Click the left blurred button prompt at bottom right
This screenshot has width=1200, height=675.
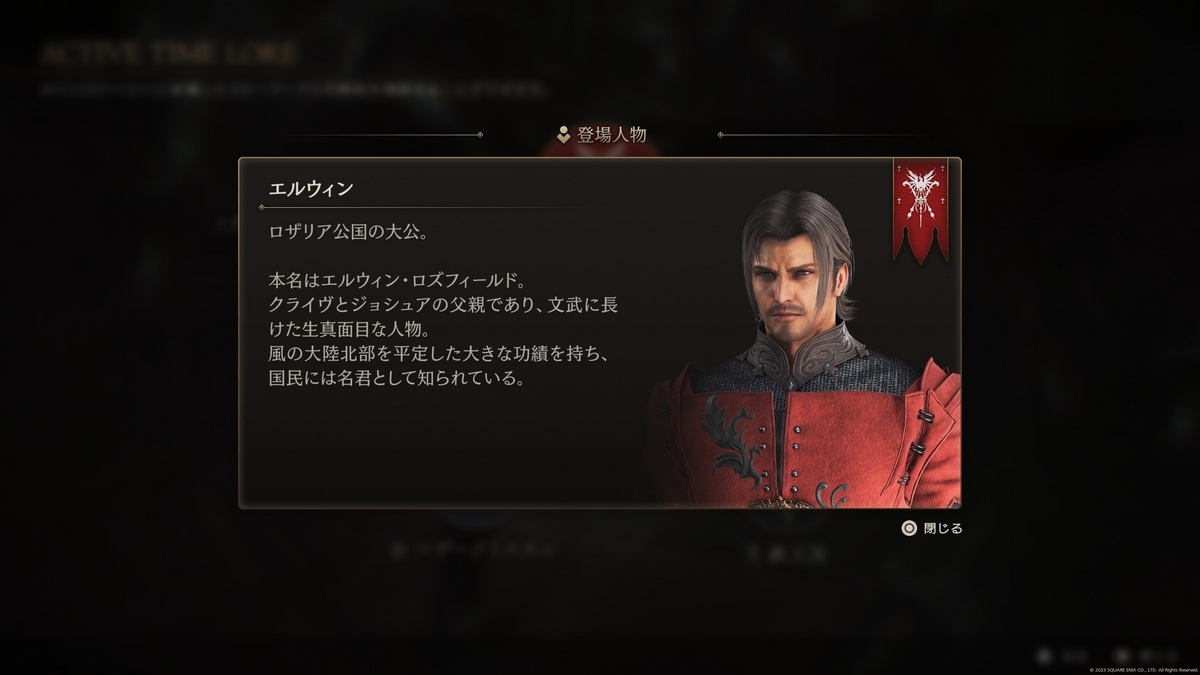(x=1062, y=655)
